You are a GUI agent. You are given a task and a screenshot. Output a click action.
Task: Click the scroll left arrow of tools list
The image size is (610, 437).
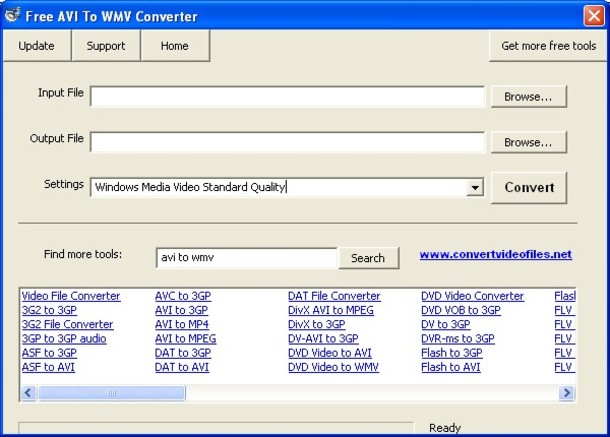pos(28,393)
